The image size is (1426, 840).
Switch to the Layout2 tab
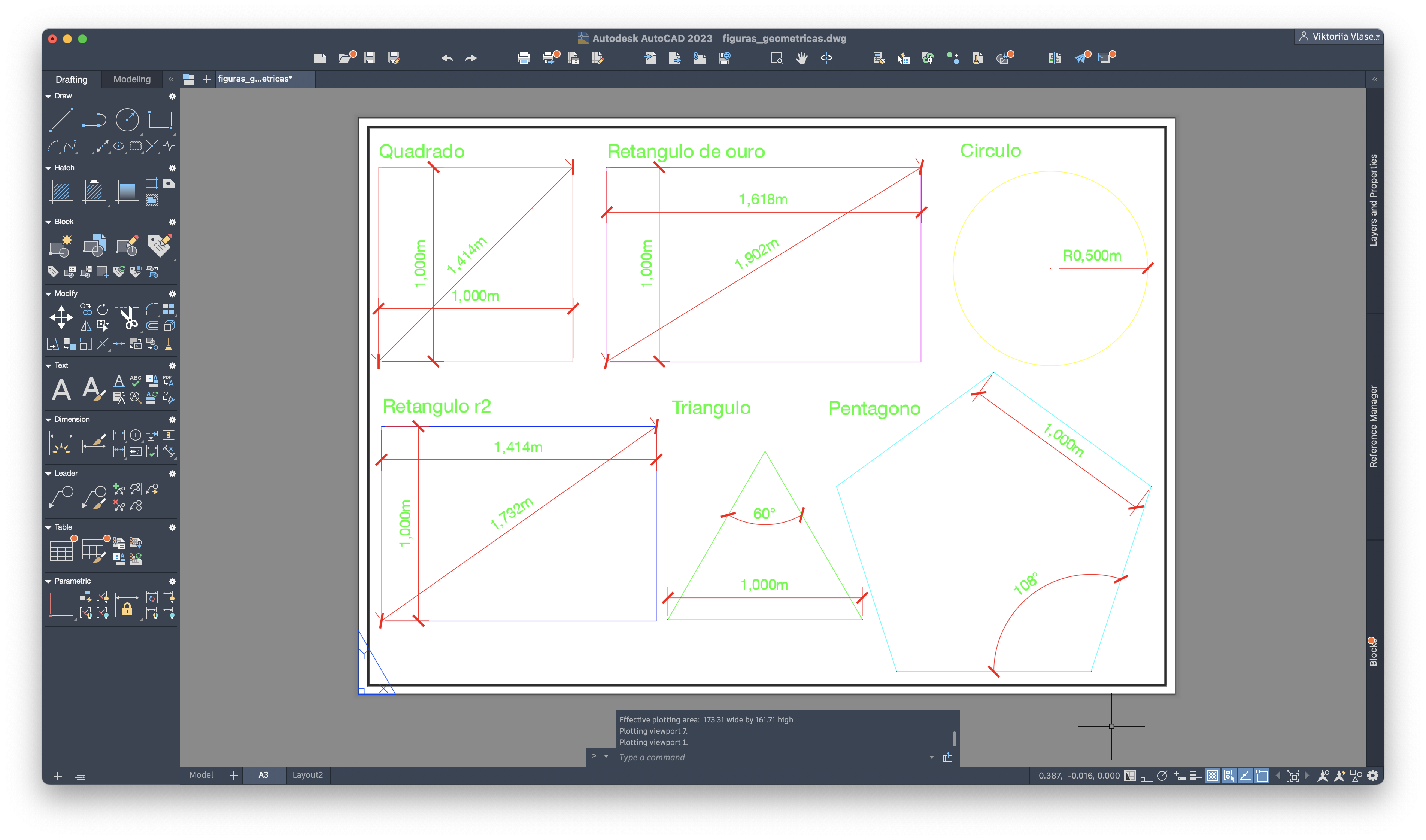point(307,775)
